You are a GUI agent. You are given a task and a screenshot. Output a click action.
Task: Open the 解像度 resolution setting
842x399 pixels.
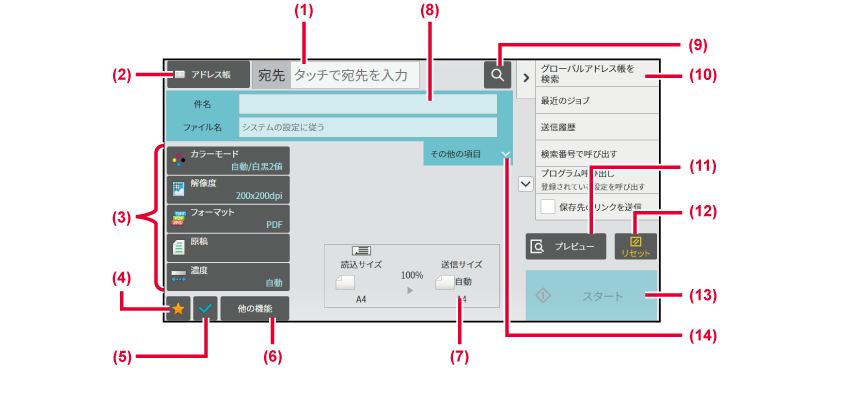(228, 190)
